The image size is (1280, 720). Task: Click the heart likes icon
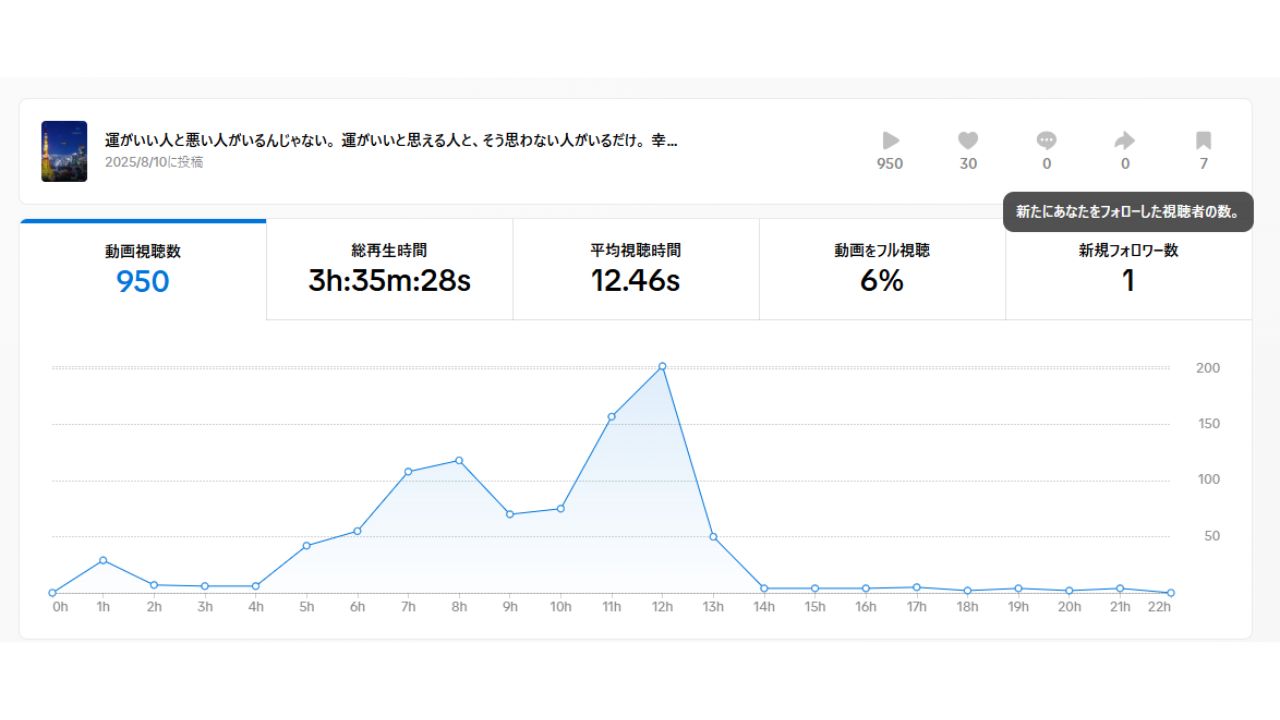click(x=968, y=141)
